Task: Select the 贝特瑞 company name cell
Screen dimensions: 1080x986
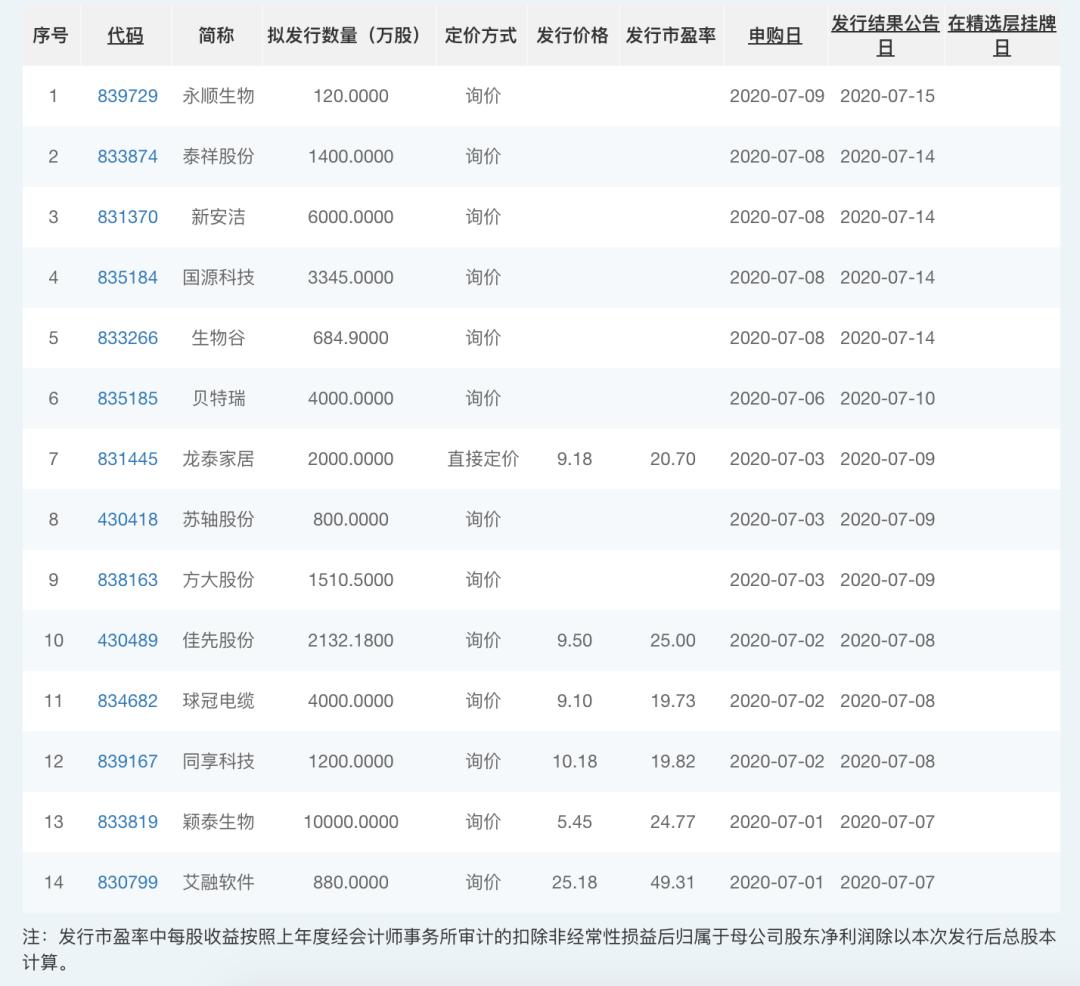Action: pyautogui.click(x=213, y=398)
